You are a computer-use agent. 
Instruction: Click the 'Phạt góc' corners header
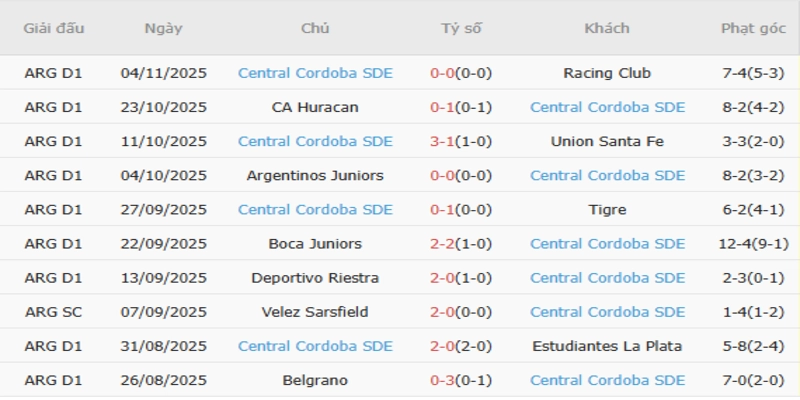[753, 28]
